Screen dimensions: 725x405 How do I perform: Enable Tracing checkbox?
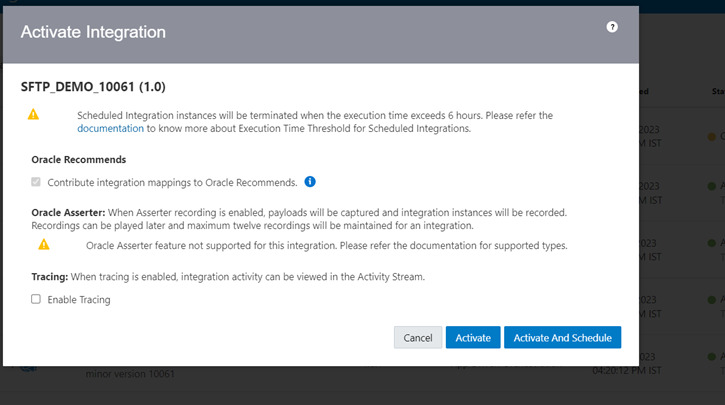pyautogui.click(x=36, y=299)
